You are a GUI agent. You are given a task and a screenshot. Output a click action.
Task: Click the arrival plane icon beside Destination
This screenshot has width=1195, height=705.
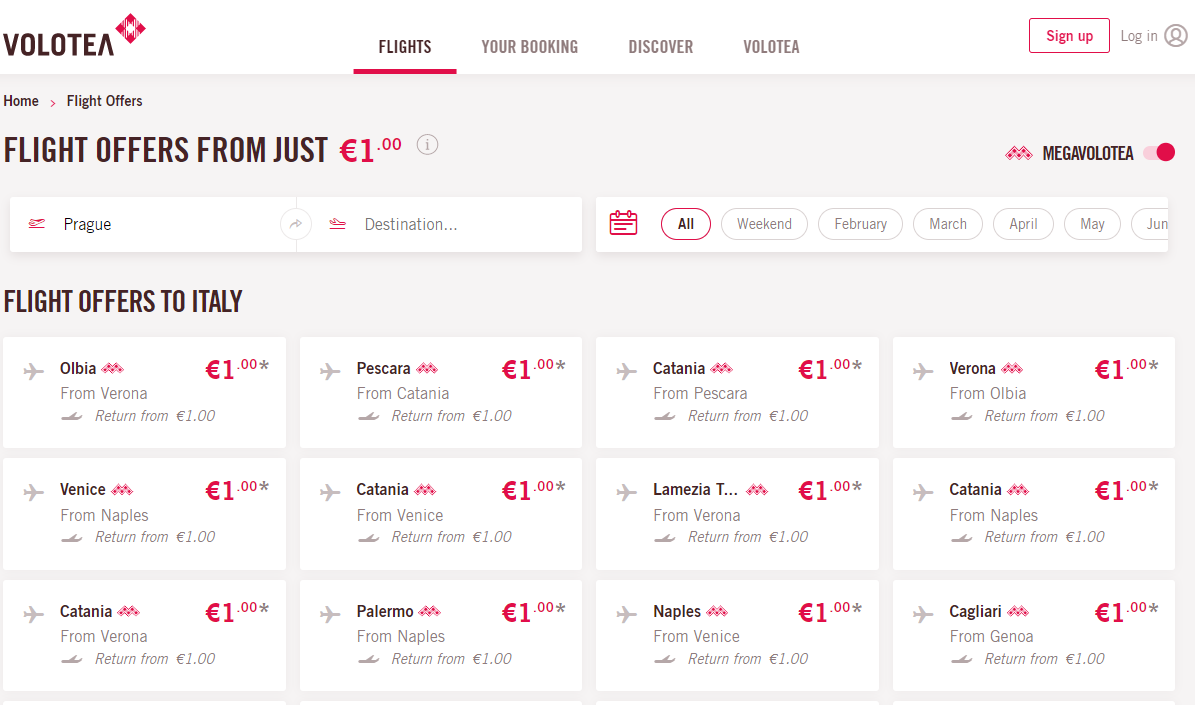[x=338, y=224]
